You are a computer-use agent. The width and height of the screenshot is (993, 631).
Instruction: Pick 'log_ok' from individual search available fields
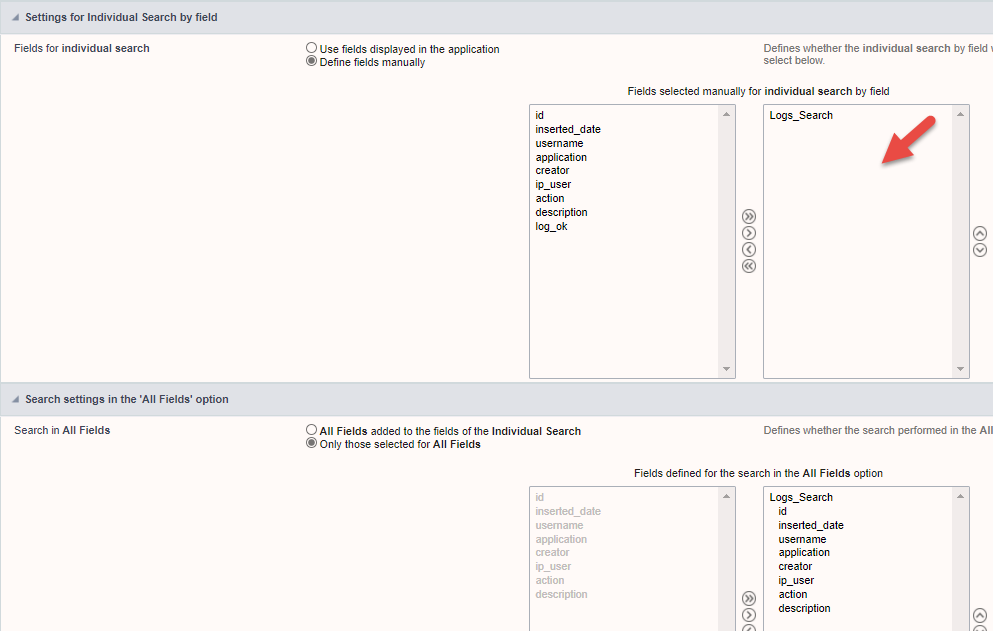pyautogui.click(x=551, y=226)
